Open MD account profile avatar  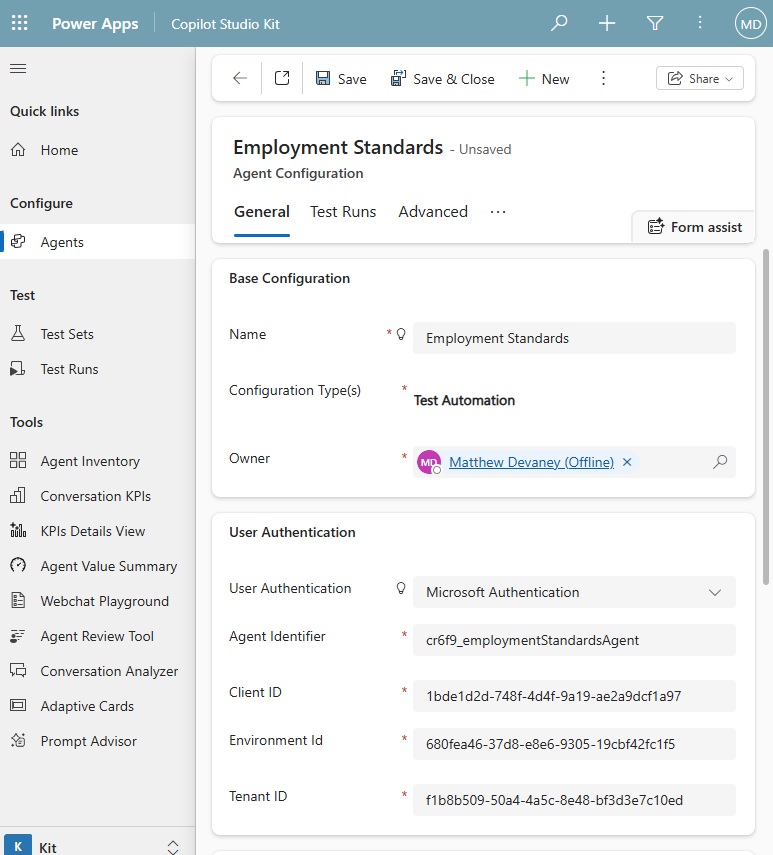tap(749, 24)
